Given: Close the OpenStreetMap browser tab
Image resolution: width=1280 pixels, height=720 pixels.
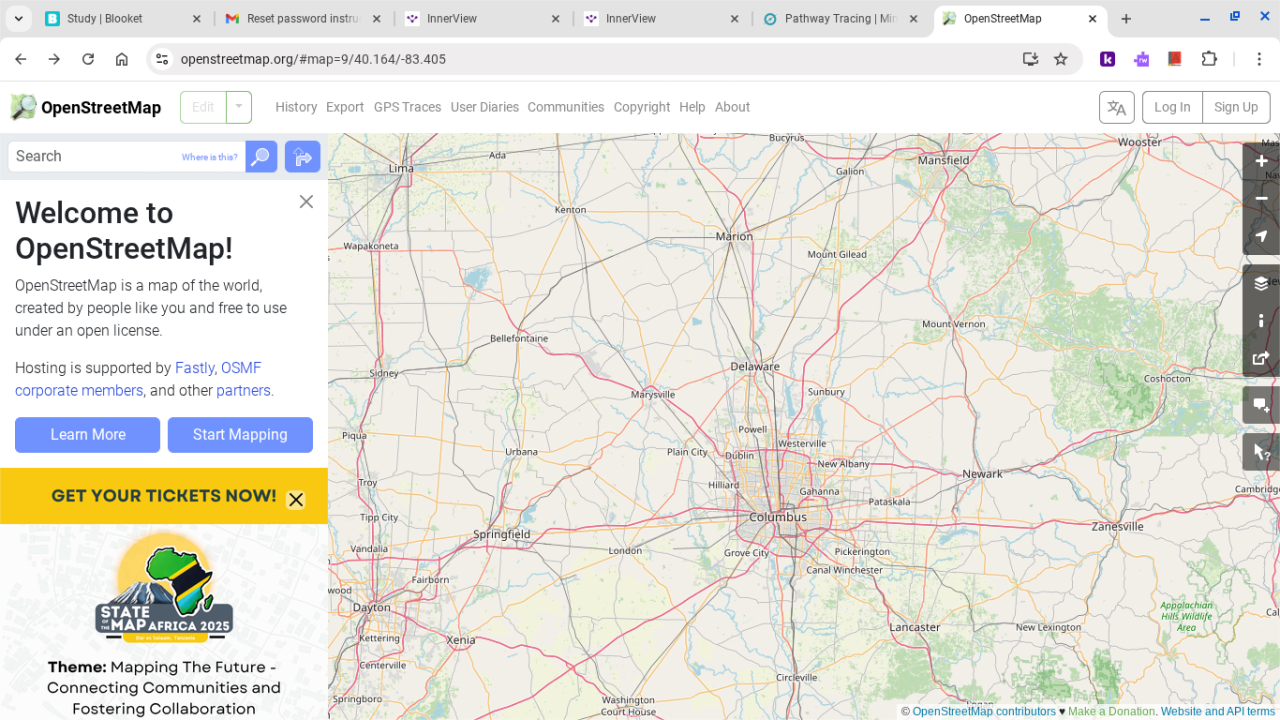Looking at the screenshot, I should 1090,19.
